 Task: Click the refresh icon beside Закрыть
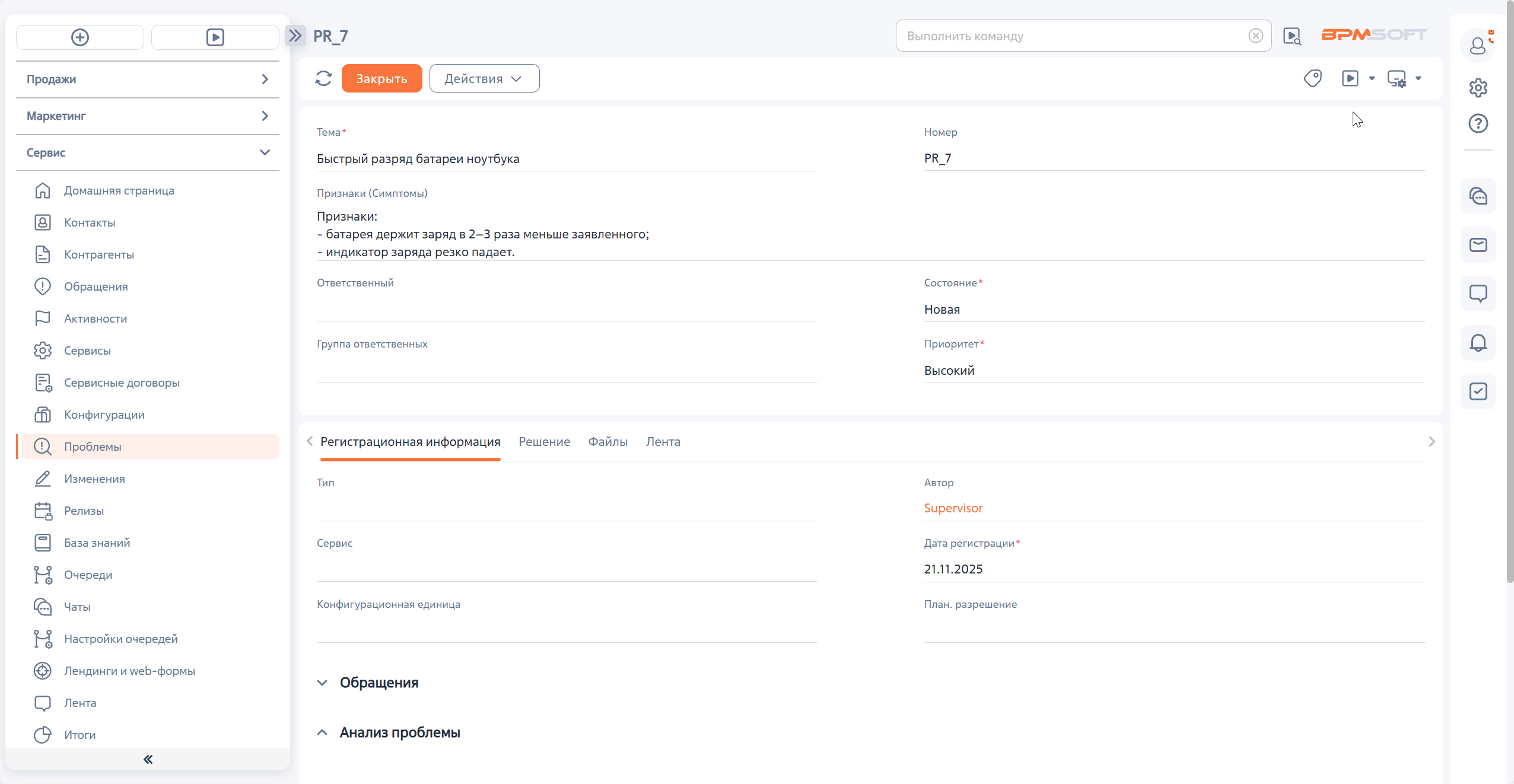click(323, 78)
